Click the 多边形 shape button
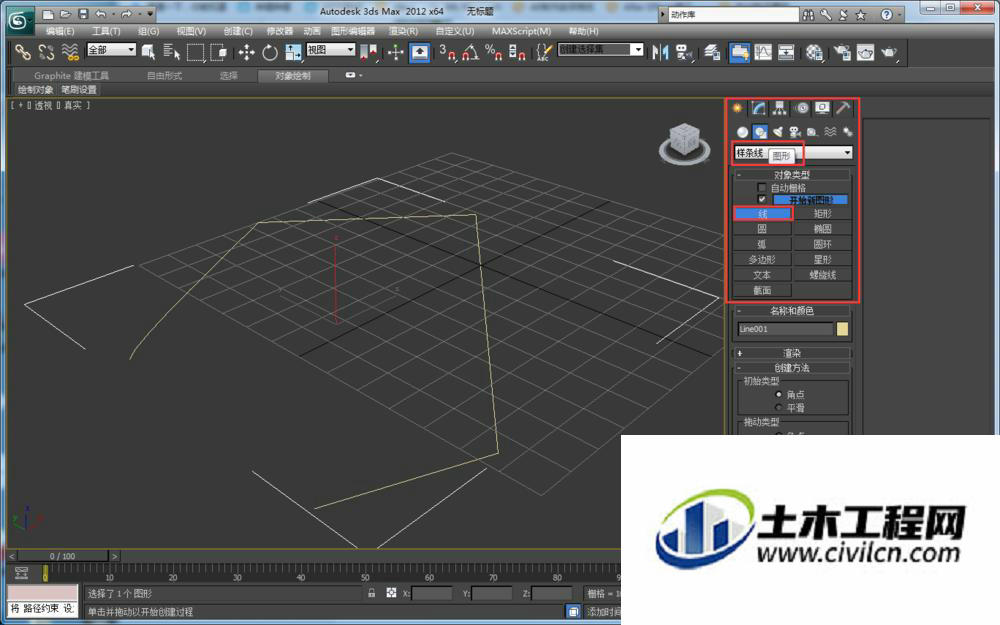This screenshot has width=1000, height=625. click(x=763, y=259)
